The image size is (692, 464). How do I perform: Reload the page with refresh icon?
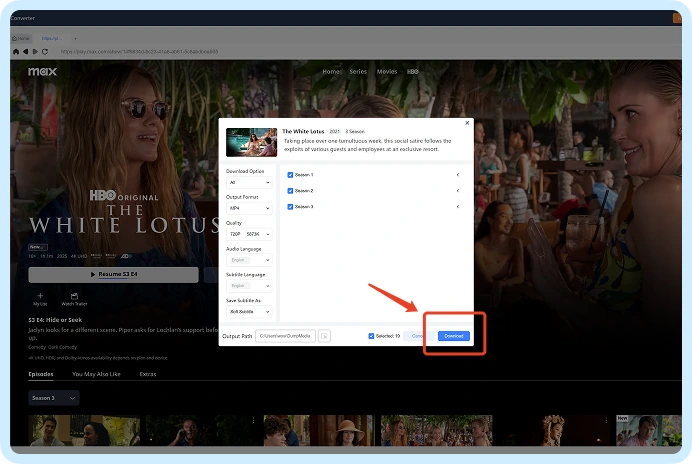pos(45,52)
